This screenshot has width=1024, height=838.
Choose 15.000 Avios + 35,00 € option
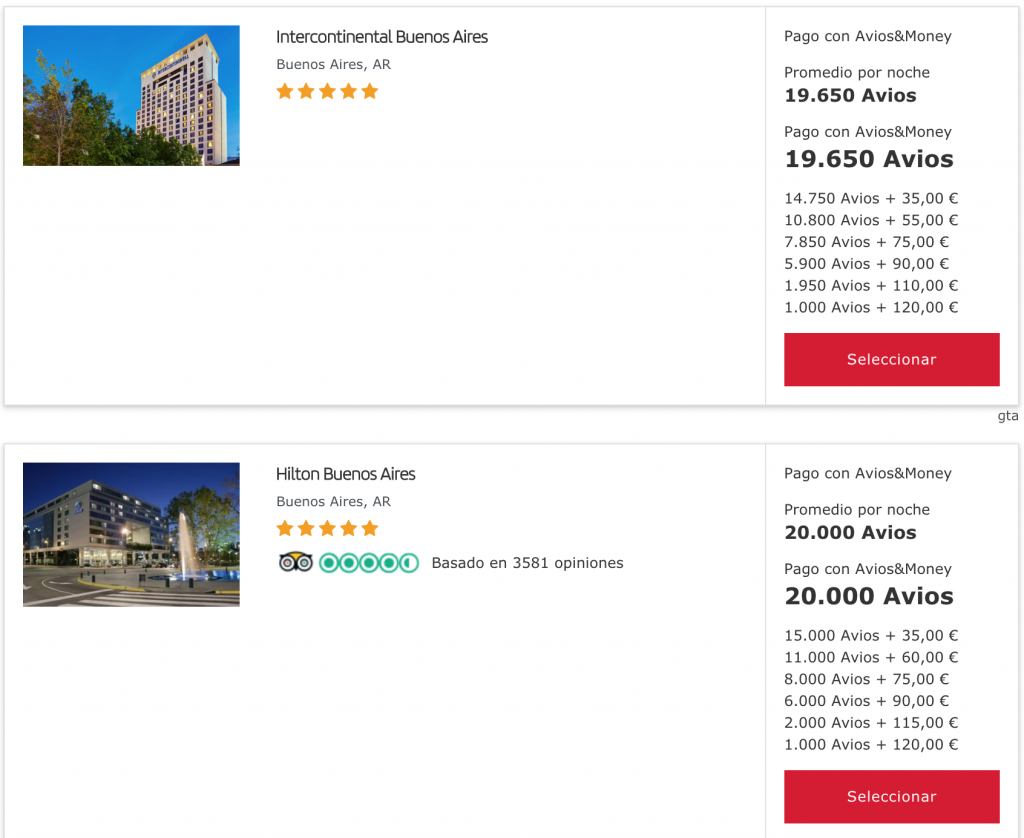(871, 635)
